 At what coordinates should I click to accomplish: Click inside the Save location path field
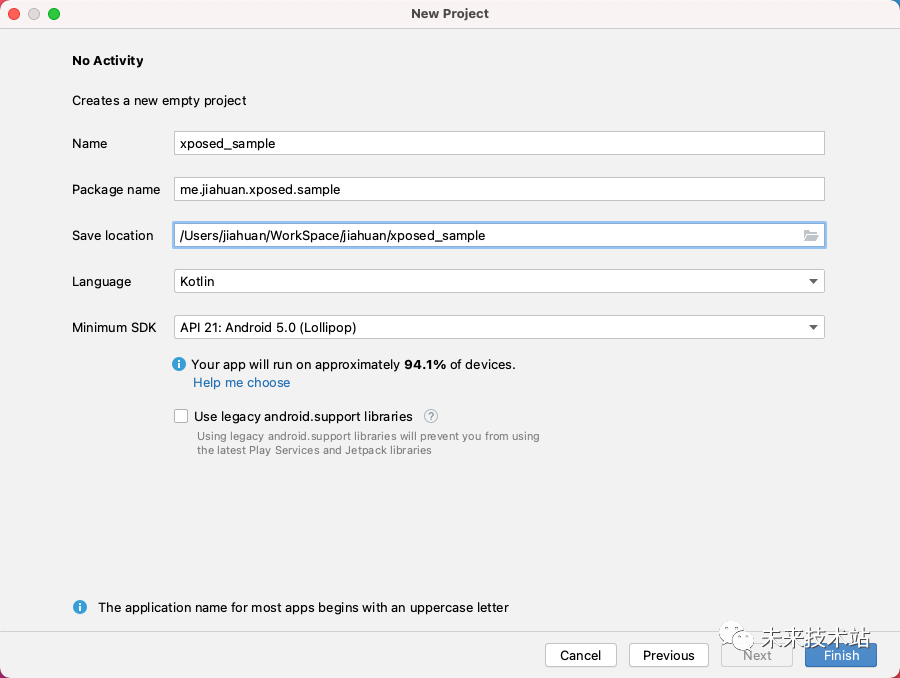[485, 236]
